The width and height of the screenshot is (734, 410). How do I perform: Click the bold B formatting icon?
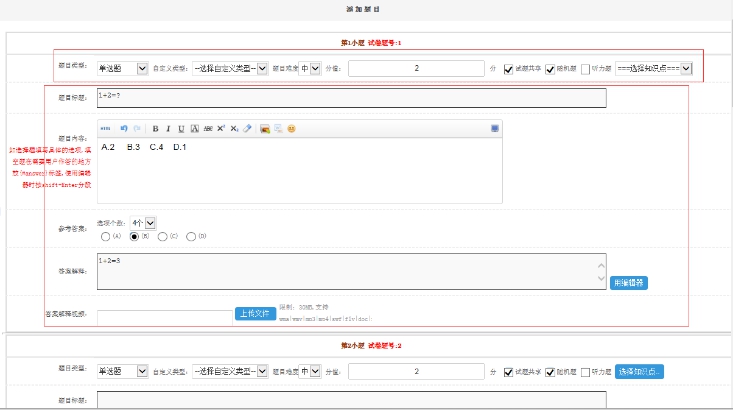pos(155,129)
